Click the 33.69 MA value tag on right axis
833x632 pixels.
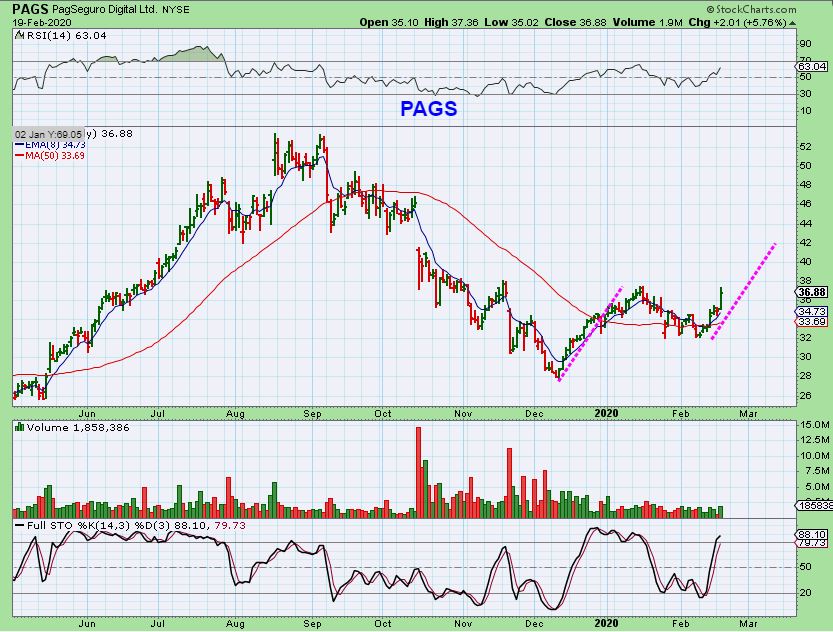[x=812, y=322]
